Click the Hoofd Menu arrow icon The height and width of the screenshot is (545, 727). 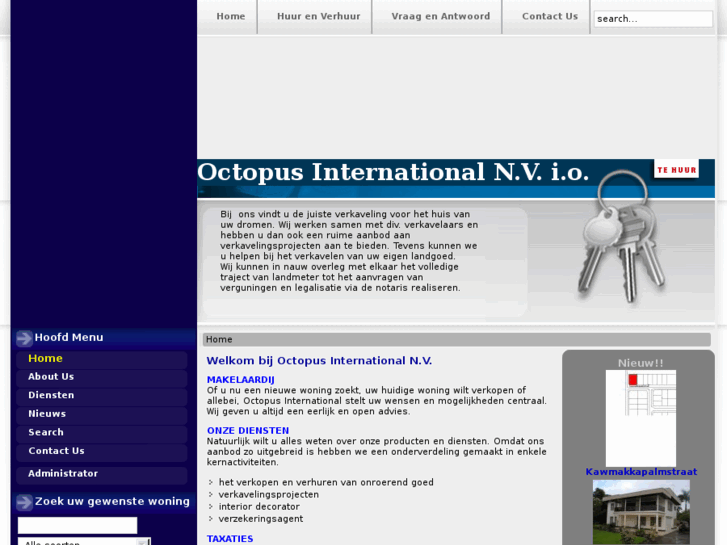pos(24,338)
